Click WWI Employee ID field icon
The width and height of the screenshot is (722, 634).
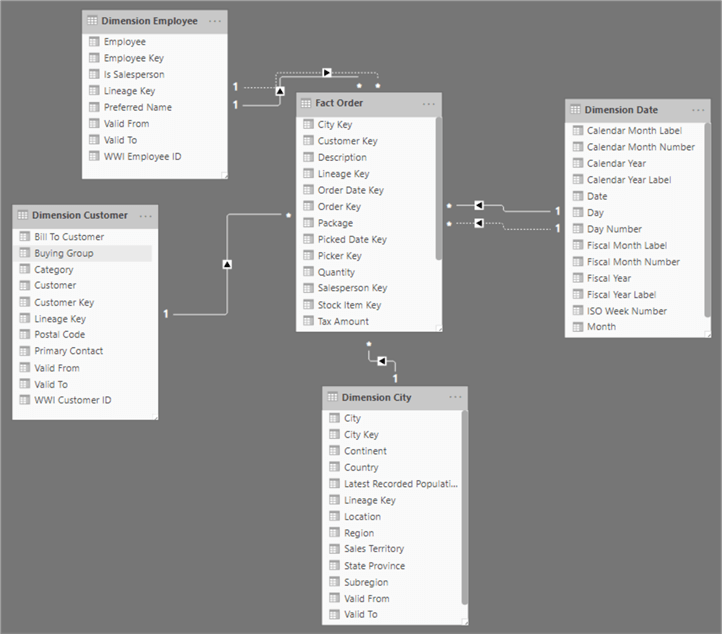94,156
